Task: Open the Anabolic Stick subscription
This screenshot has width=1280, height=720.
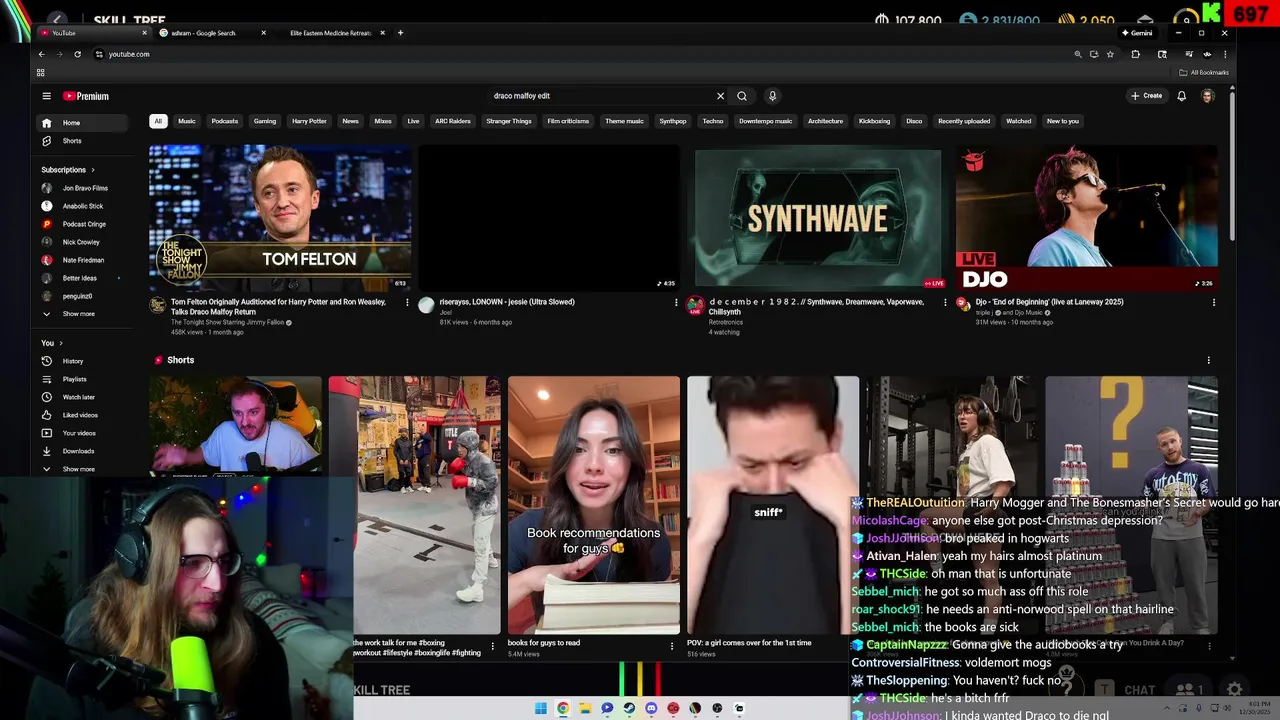Action: click(83, 206)
